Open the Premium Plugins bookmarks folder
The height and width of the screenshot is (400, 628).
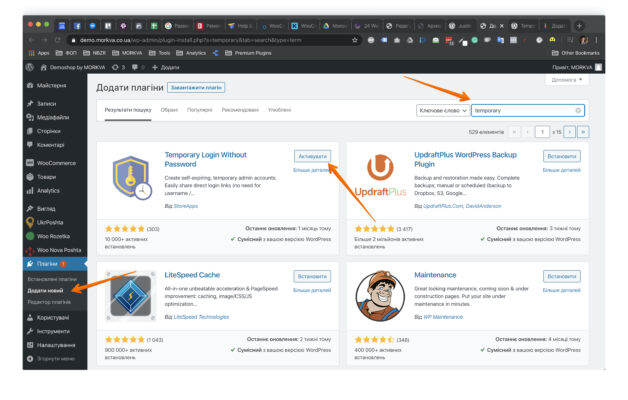(x=248, y=53)
